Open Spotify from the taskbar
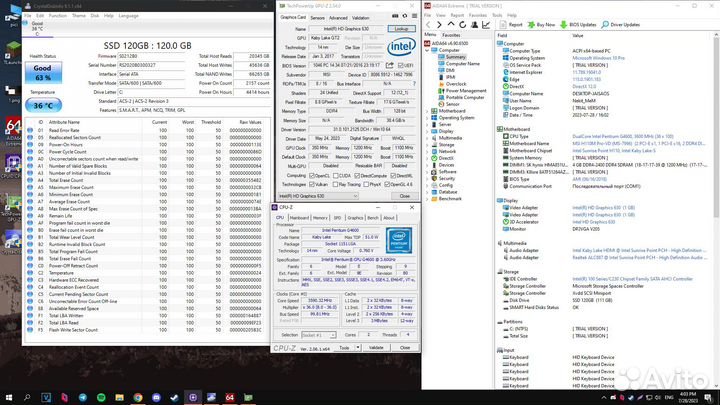720x405 pixels. click(101, 397)
